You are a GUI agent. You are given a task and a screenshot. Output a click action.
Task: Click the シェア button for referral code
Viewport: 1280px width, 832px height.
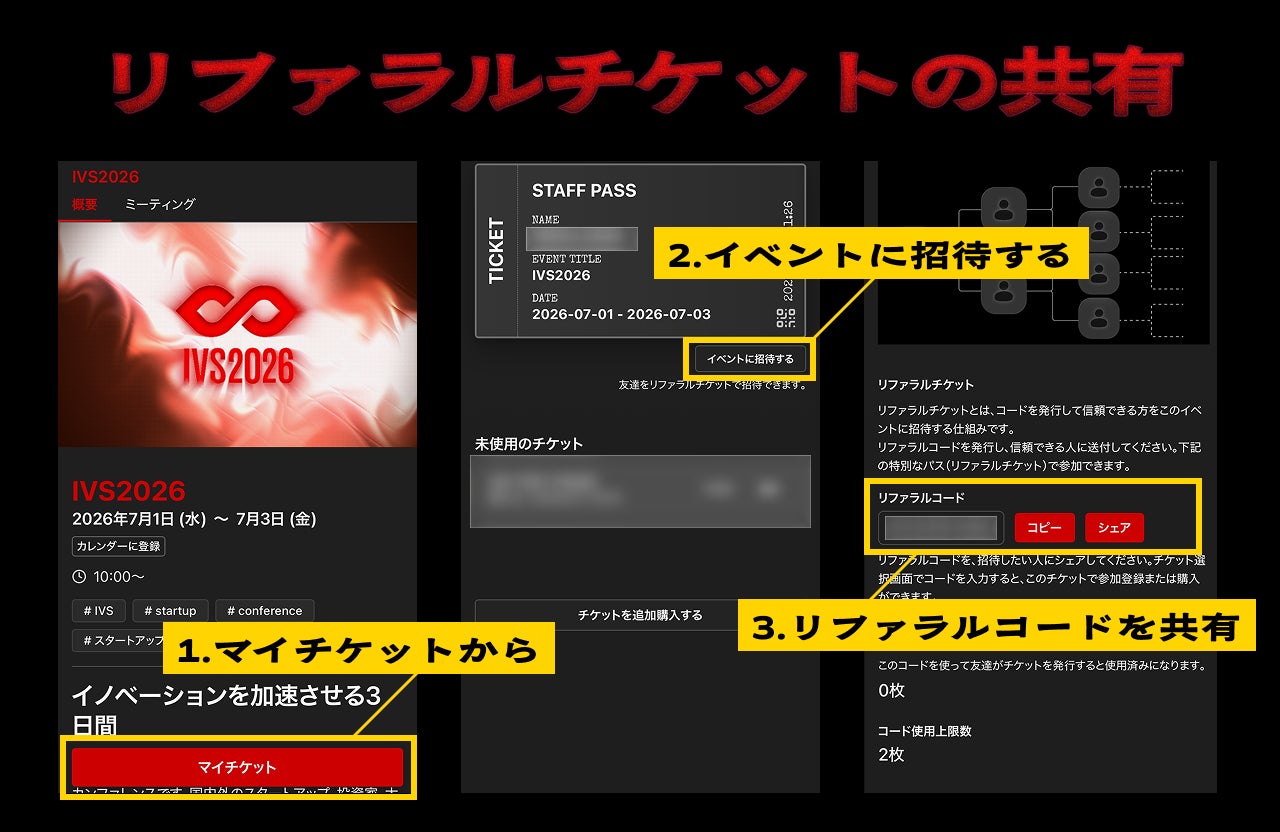coord(1114,527)
